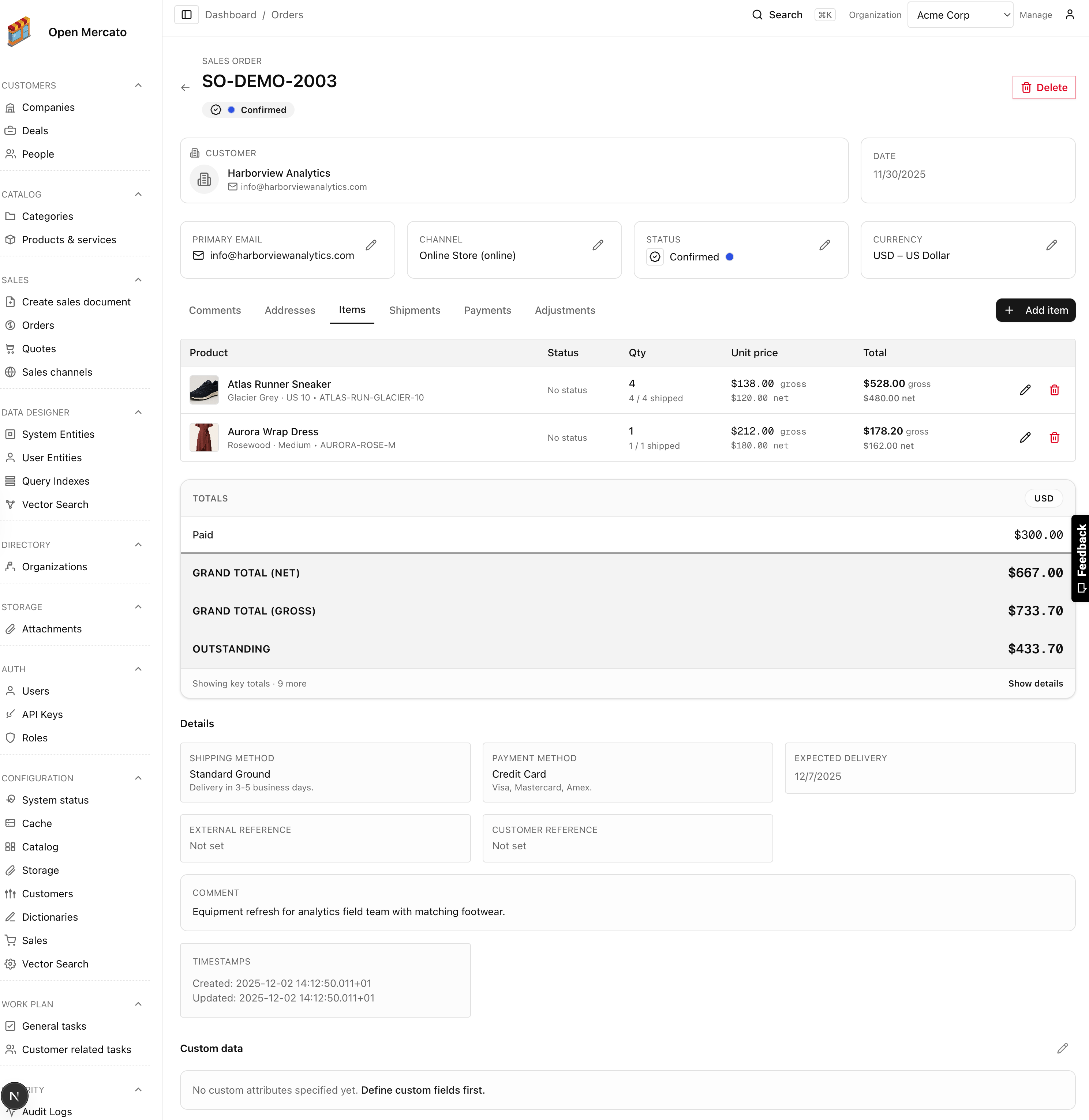Click the Delete button for the order
This screenshot has width=1089, height=1120.
click(1044, 87)
